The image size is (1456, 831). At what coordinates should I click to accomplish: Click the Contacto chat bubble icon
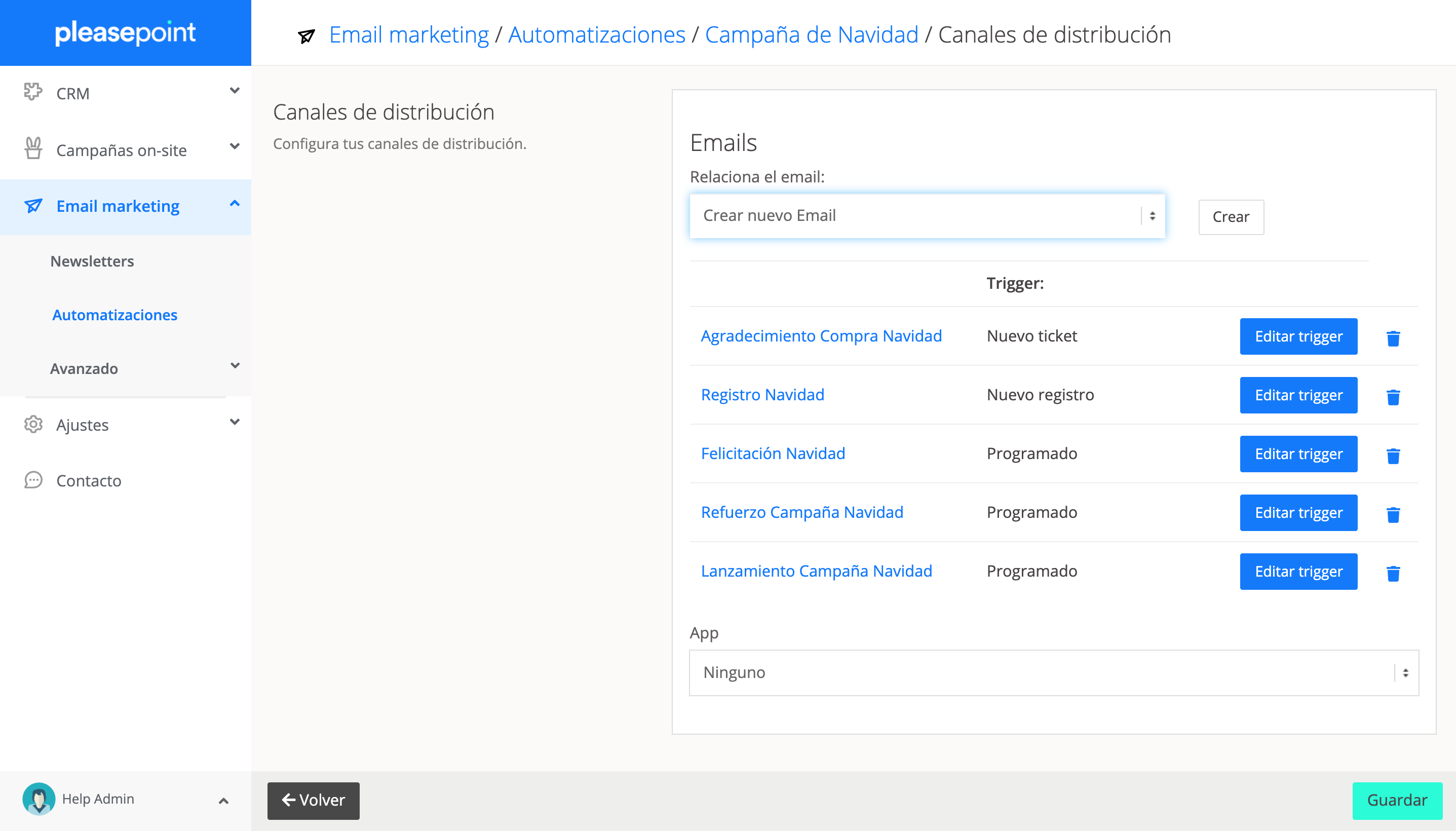point(33,480)
